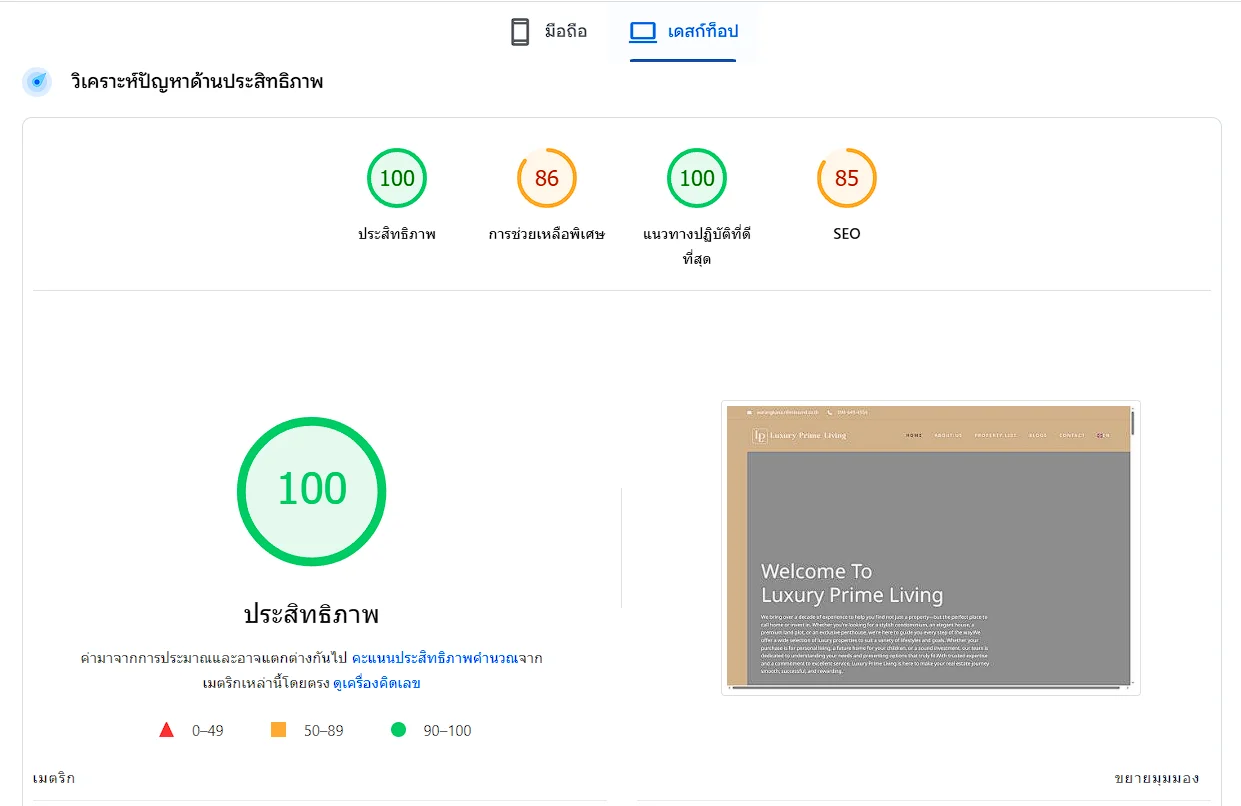This screenshot has height=806, width=1241.
Task: Select the แนวทางปฏิบัติที่ดีที่สุด score gauge
Action: click(x=697, y=178)
